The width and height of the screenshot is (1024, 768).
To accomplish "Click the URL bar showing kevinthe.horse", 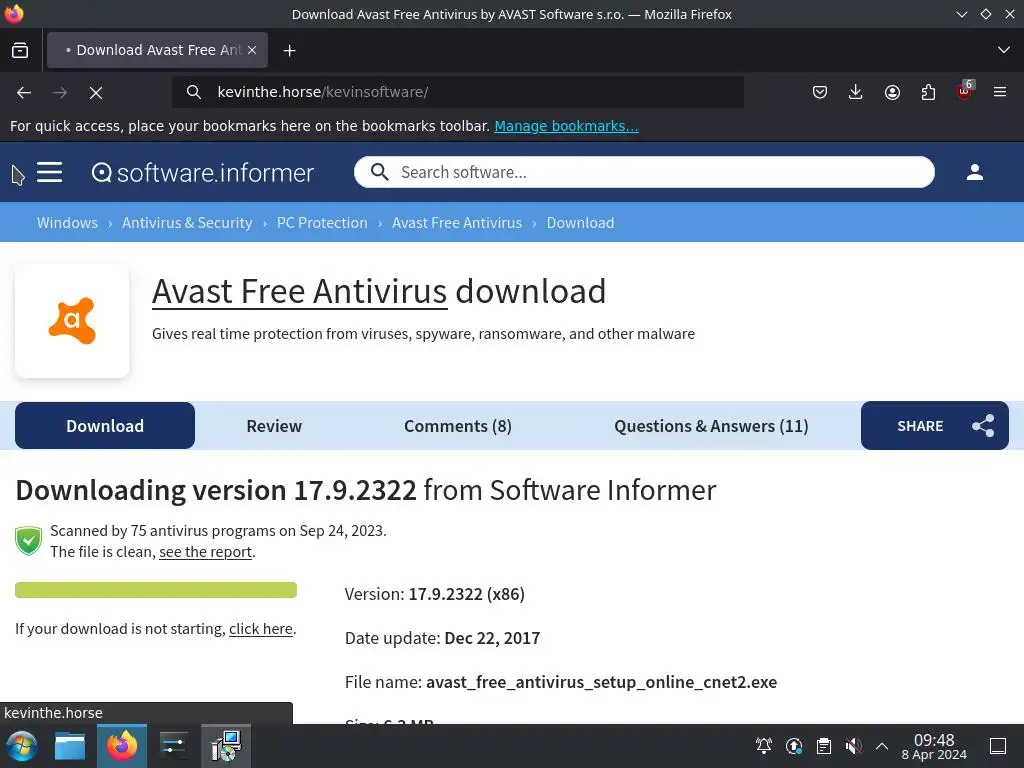I will point(457,92).
